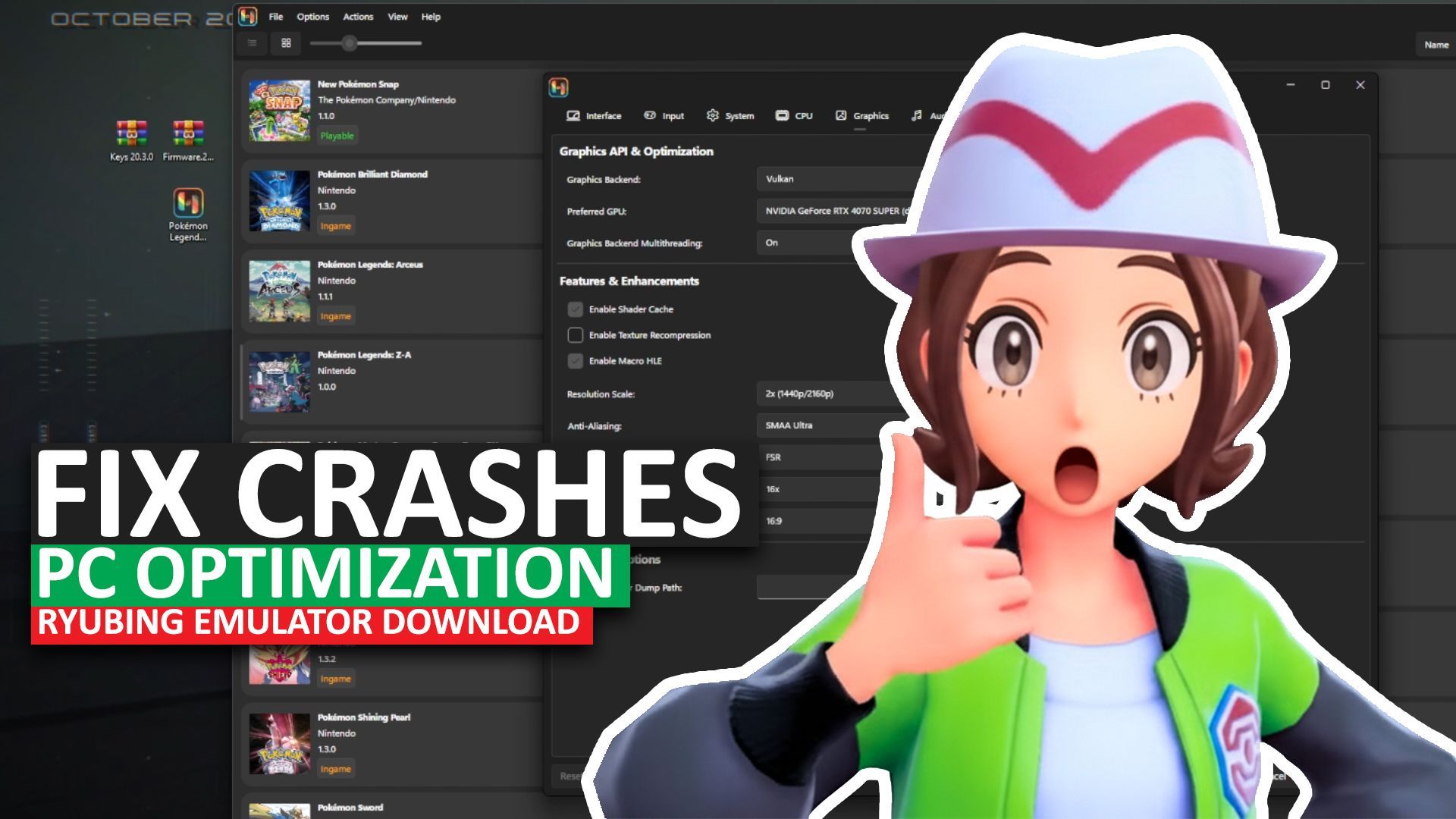
Task: Switch to list view layout icon
Action: [x=253, y=43]
